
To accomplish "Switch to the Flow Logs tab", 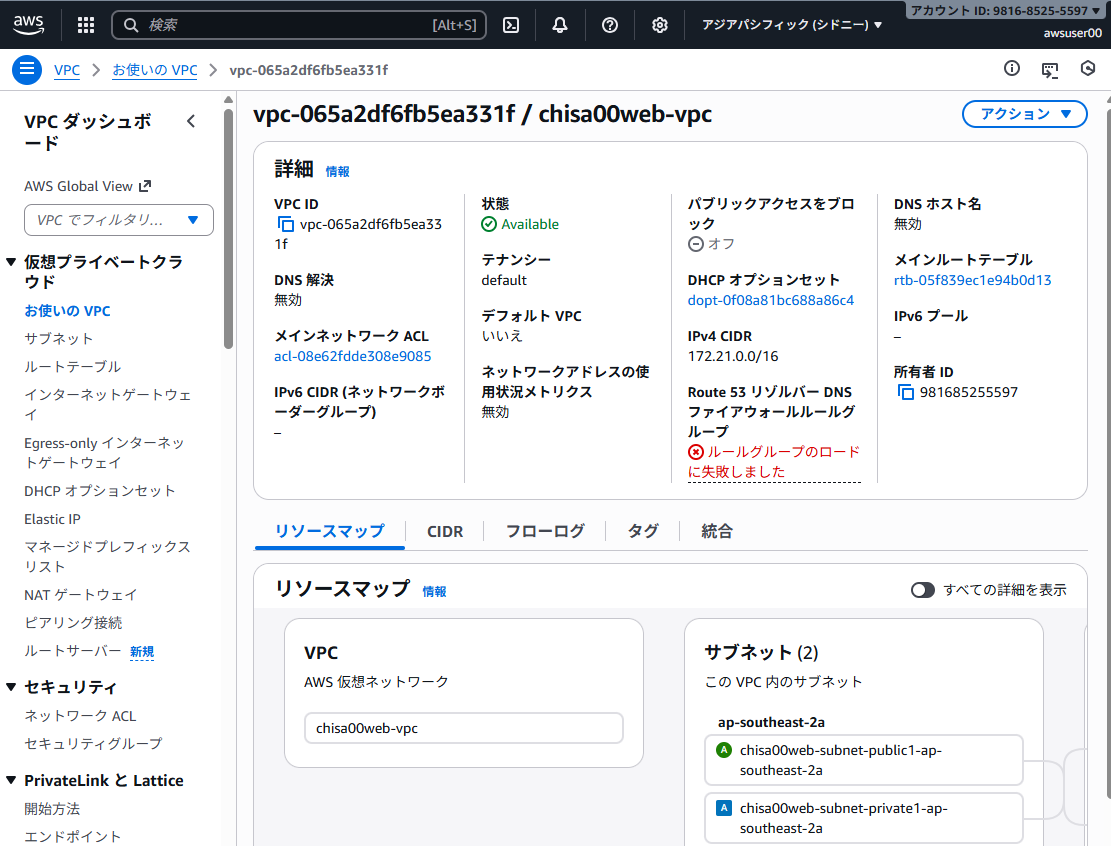I will coord(545,531).
